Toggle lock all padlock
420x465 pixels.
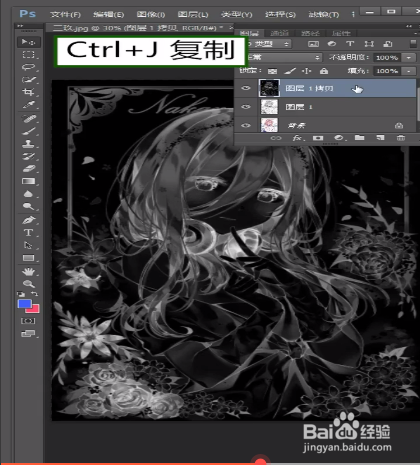(324, 71)
